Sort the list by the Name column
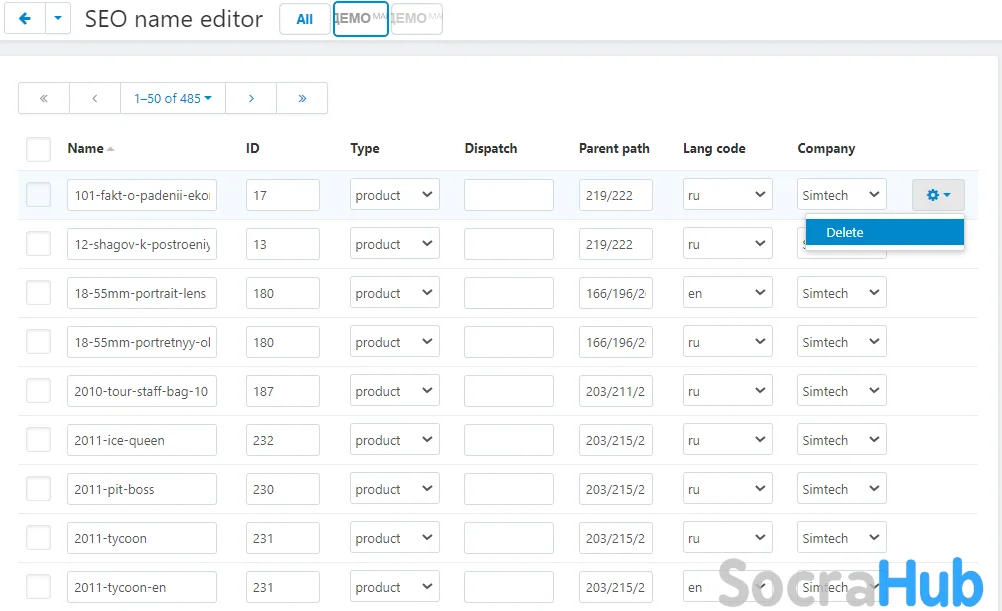The height and width of the screenshot is (611, 1002). pos(86,148)
